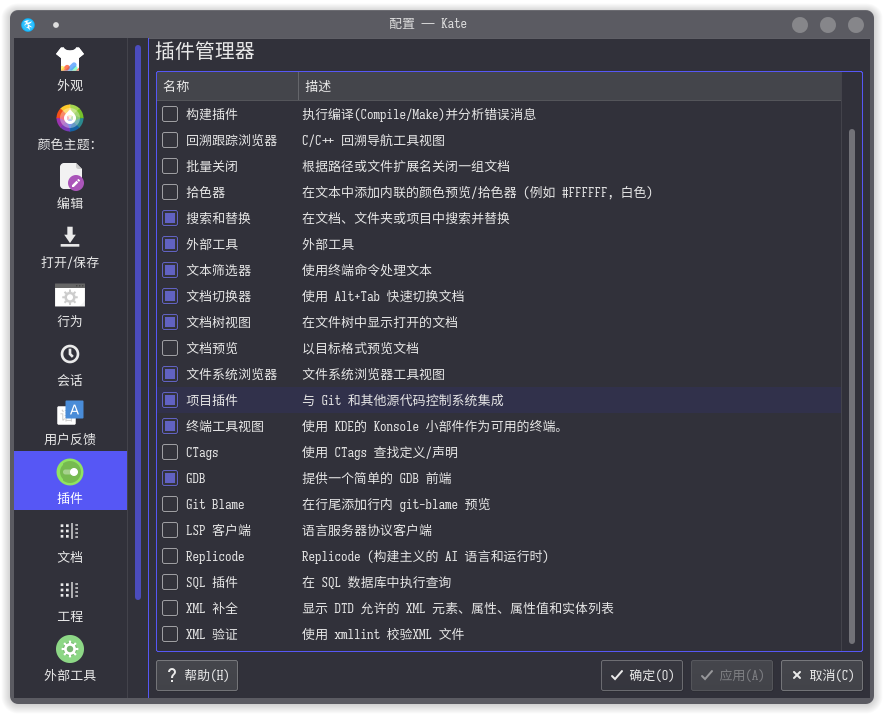Check the 拾色器 color picker plugin

point(170,192)
